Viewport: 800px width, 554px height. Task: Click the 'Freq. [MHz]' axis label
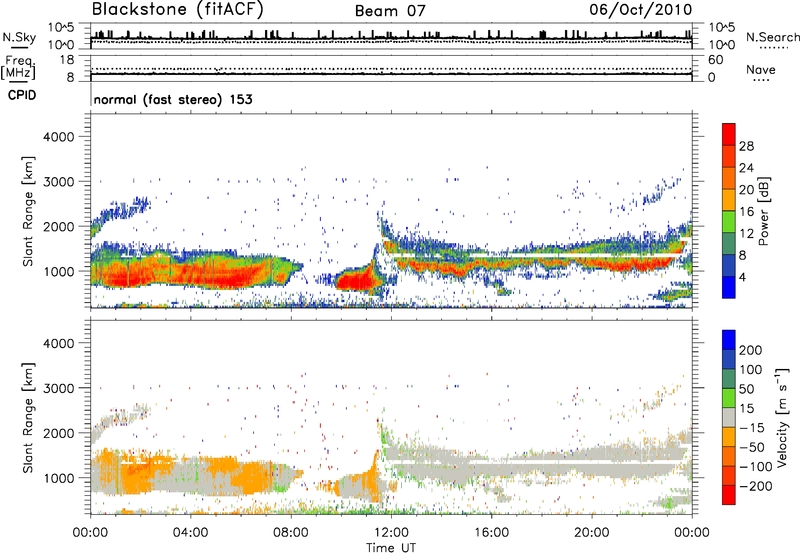coord(18,68)
